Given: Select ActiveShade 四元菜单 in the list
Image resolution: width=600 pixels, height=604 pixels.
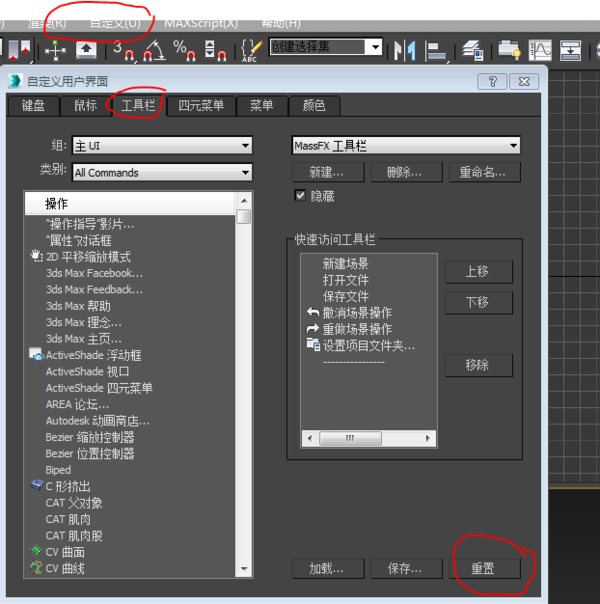Looking at the screenshot, I should tap(99, 388).
